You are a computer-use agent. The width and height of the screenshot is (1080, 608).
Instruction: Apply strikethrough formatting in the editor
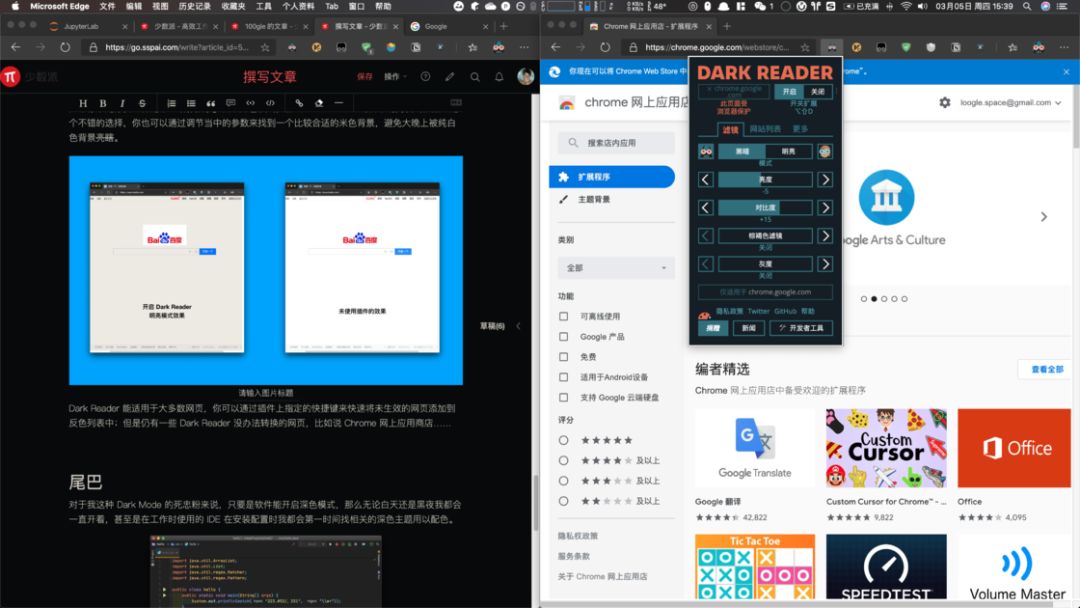click(x=142, y=103)
